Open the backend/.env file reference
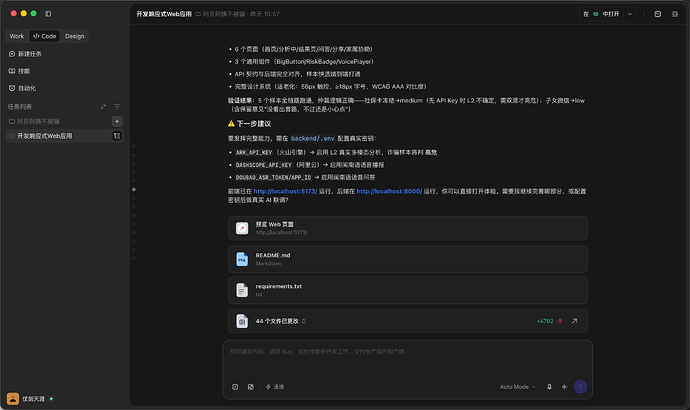The height and width of the screenshot is (410, 690). pos(312,138)
